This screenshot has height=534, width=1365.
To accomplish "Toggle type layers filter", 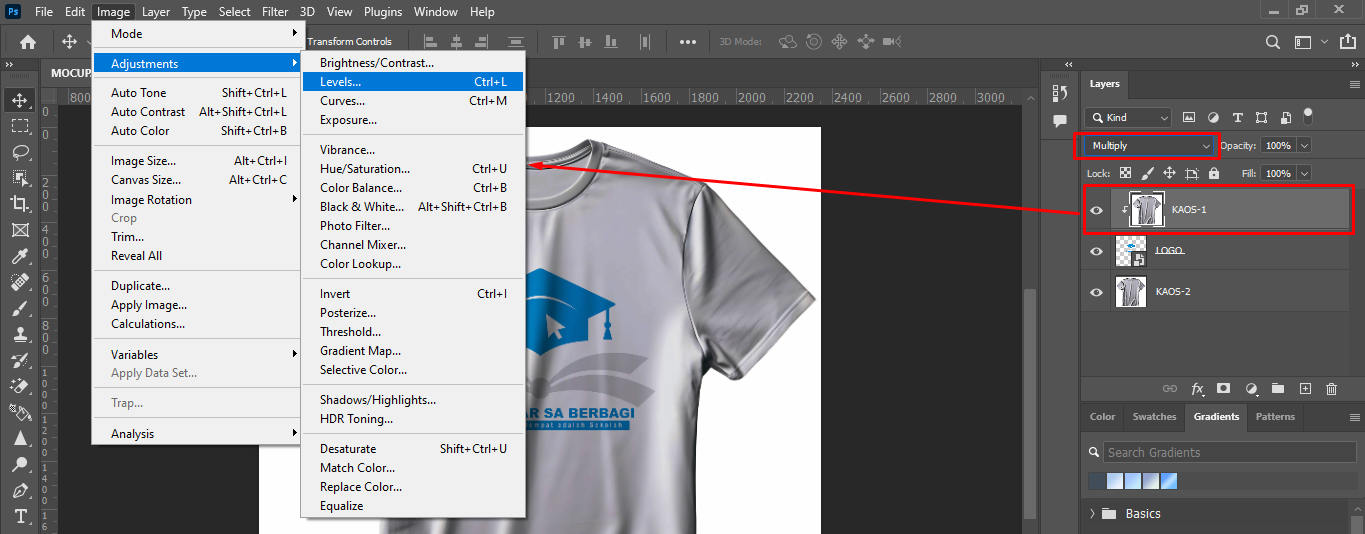I will [x=1238, y=117].
